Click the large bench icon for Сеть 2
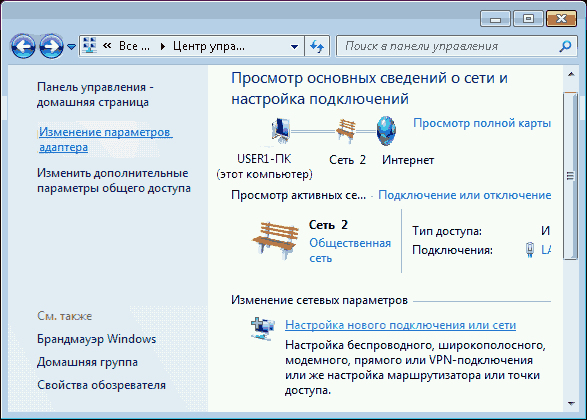Viewport: 587px width, 420px height. pyautogui.click(x=276, y=240)
